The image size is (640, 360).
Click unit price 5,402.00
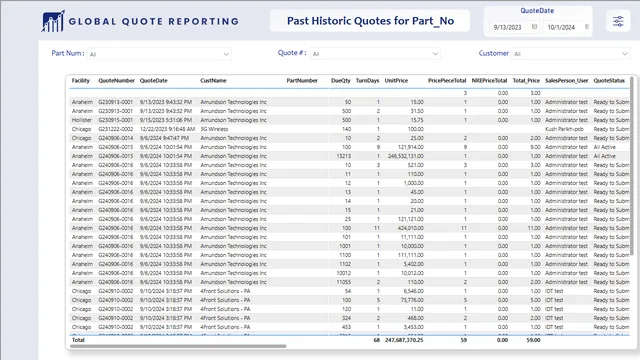413,264
